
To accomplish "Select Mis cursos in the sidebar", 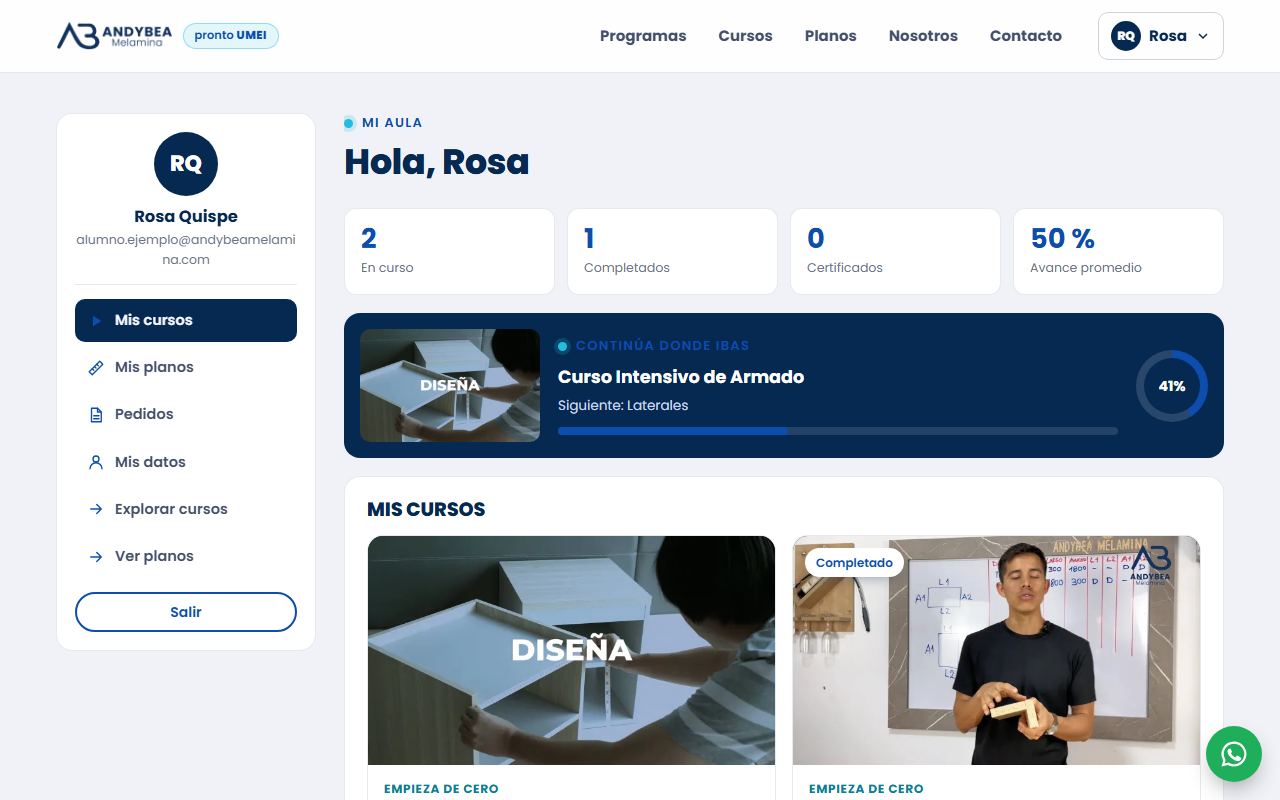I will point(186,320).
